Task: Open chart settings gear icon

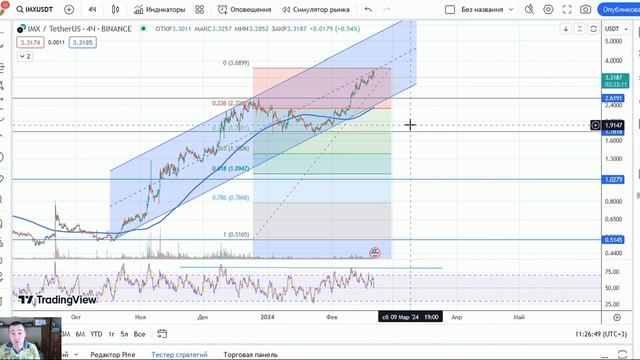Action: pyautogui.click(x=548, y=9)
